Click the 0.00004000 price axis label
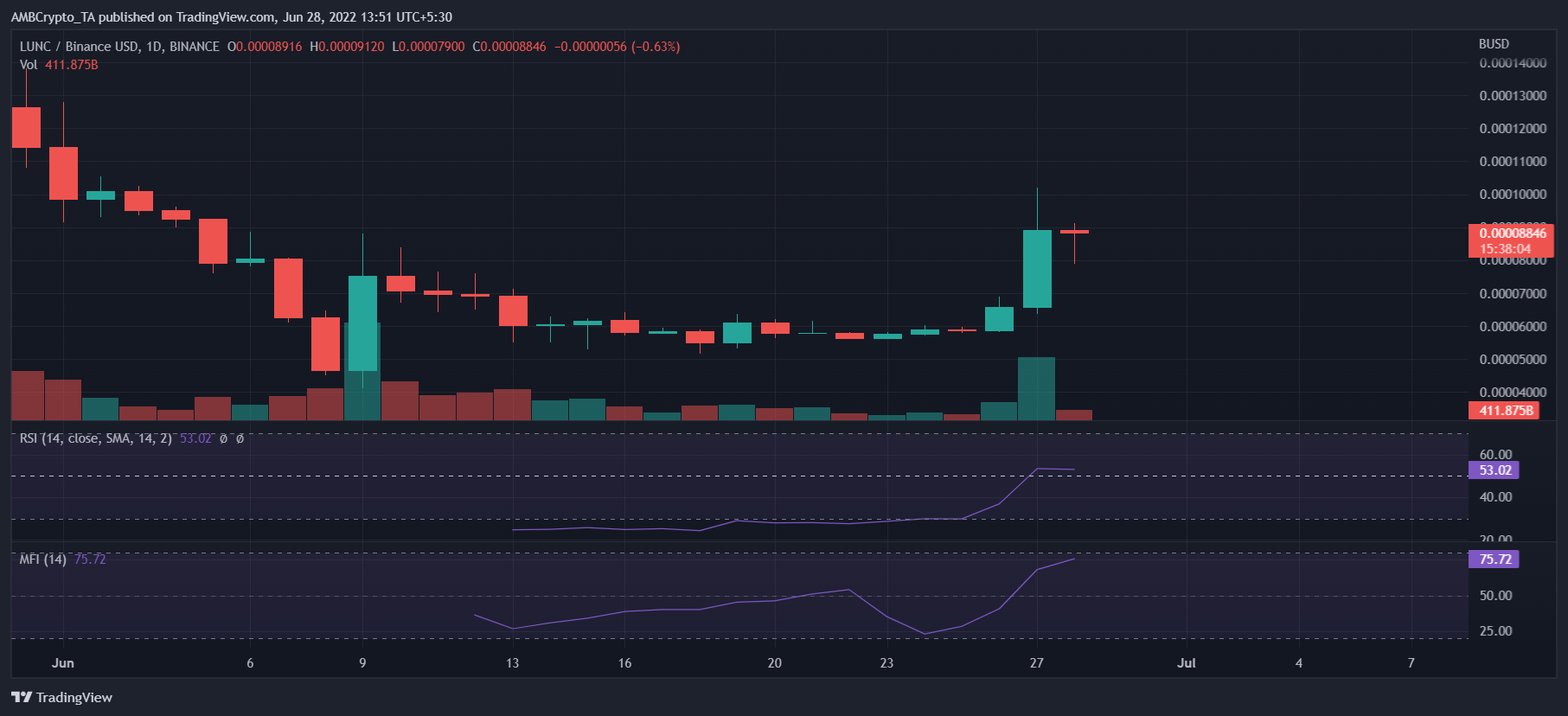Image resolution: width=1568 pixels, height=716 pixels. 1513,393
